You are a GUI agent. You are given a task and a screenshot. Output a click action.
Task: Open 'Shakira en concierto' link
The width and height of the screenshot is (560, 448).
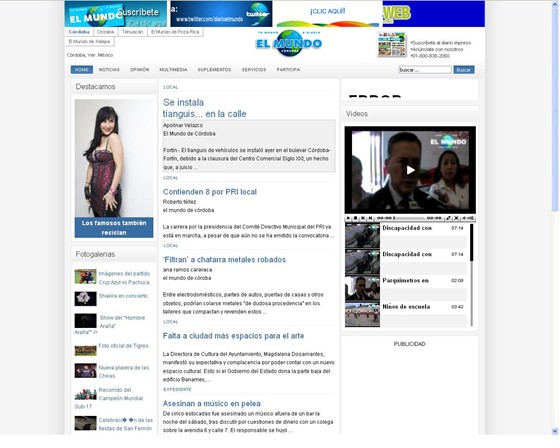(x=123, y=296)
